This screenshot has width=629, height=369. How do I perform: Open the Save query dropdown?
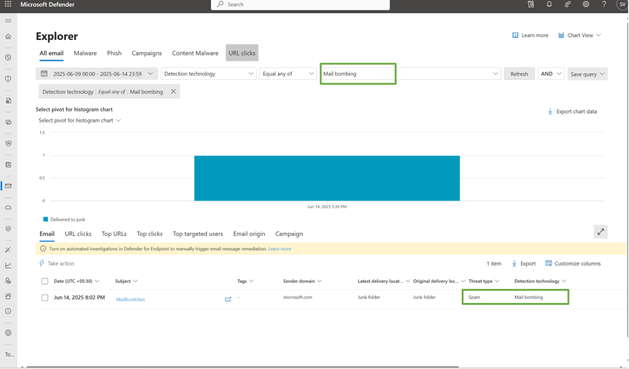coord(587,74)
